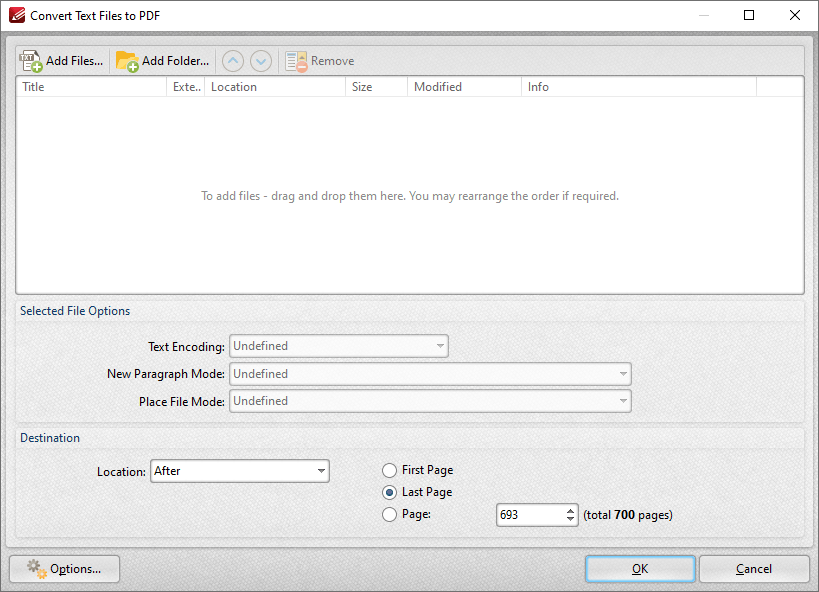819x592 pixels.
Task: Sort list by Exte.. column header
Action: pos(186,87)
